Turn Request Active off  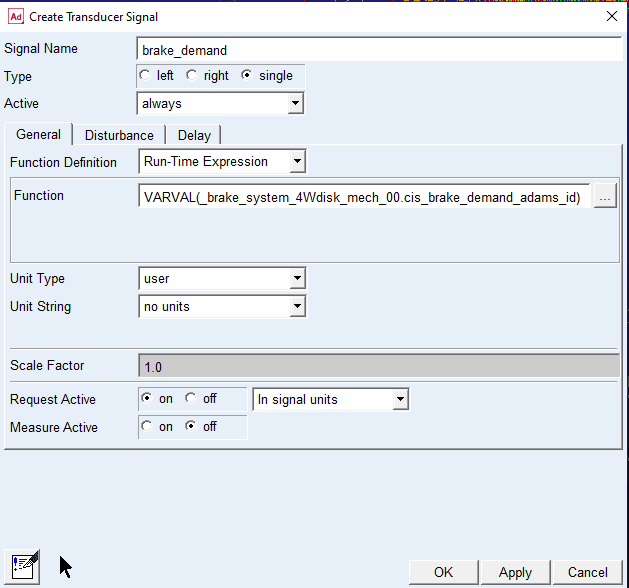191,398
